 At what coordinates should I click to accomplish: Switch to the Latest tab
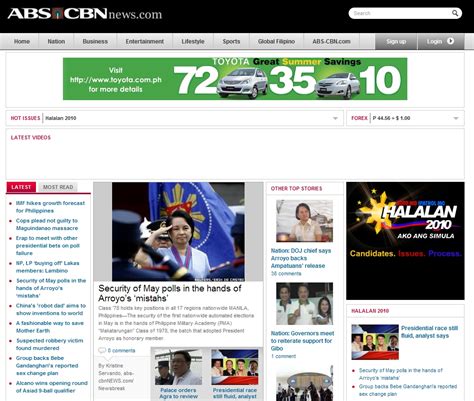pyautogui.click(x=21, y=187)
